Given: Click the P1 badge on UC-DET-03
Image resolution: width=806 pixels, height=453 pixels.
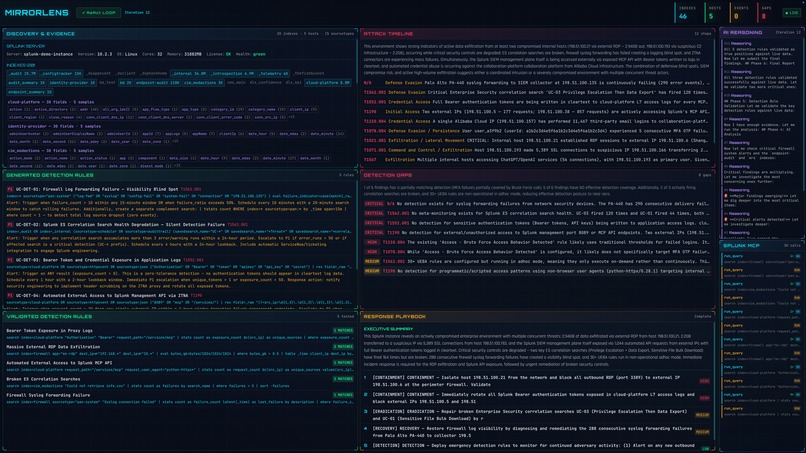Looking at the screenshot, I should pyautogui.click(x=10, y=260).
